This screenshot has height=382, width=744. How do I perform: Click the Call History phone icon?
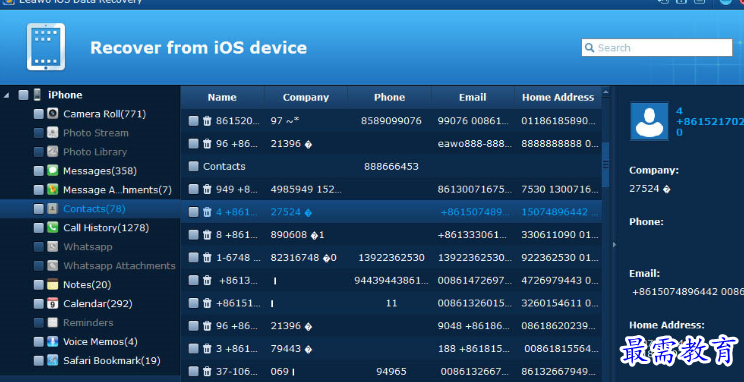tap(52, 228)
